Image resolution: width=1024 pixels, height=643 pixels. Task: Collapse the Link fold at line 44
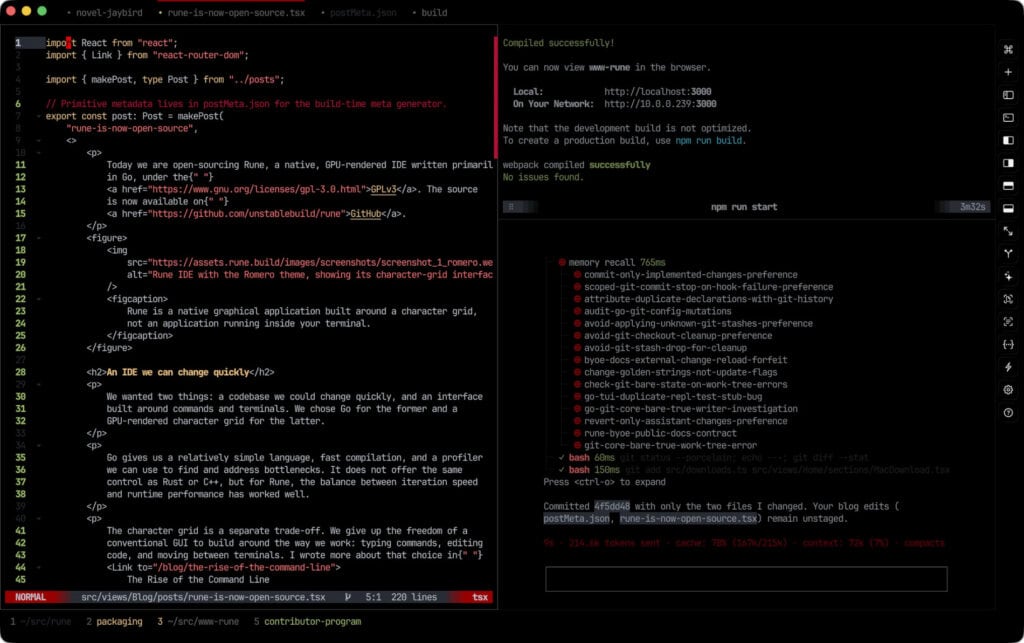pos(39,567)
